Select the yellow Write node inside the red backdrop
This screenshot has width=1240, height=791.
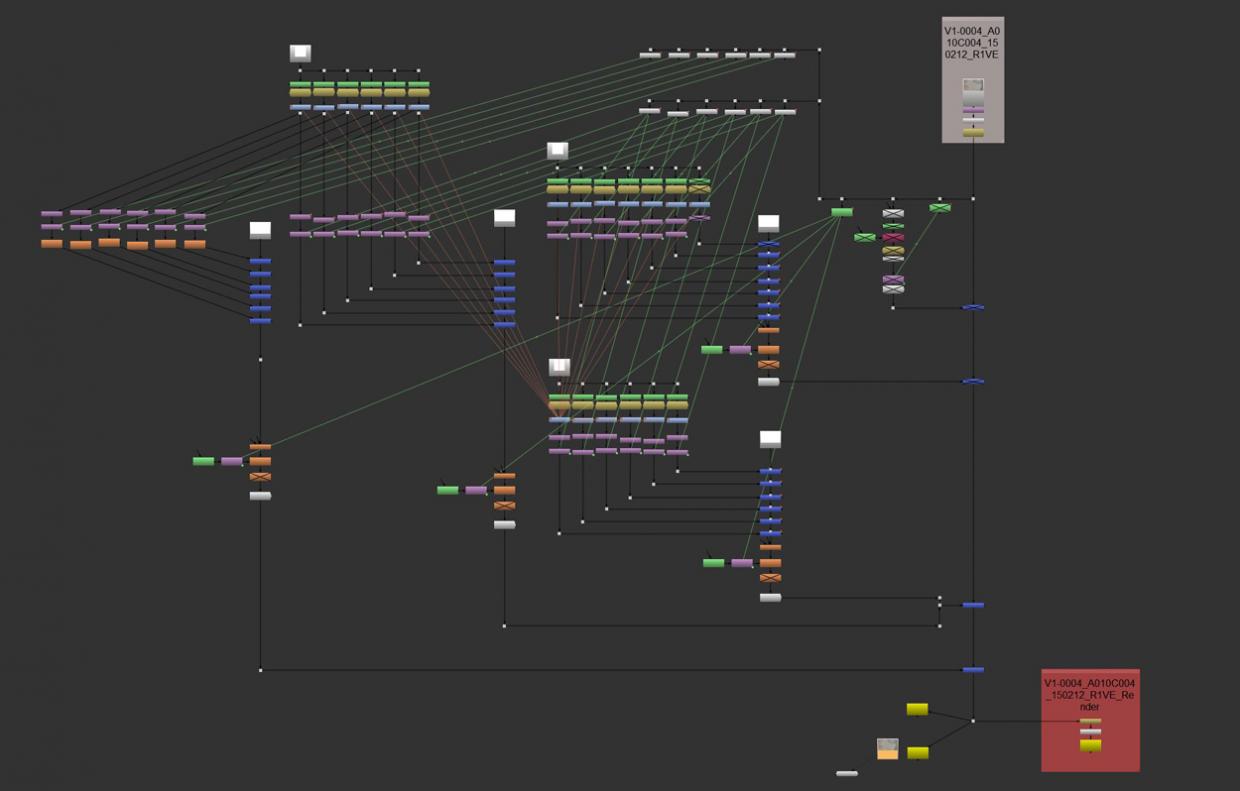tap(1090, 745)
